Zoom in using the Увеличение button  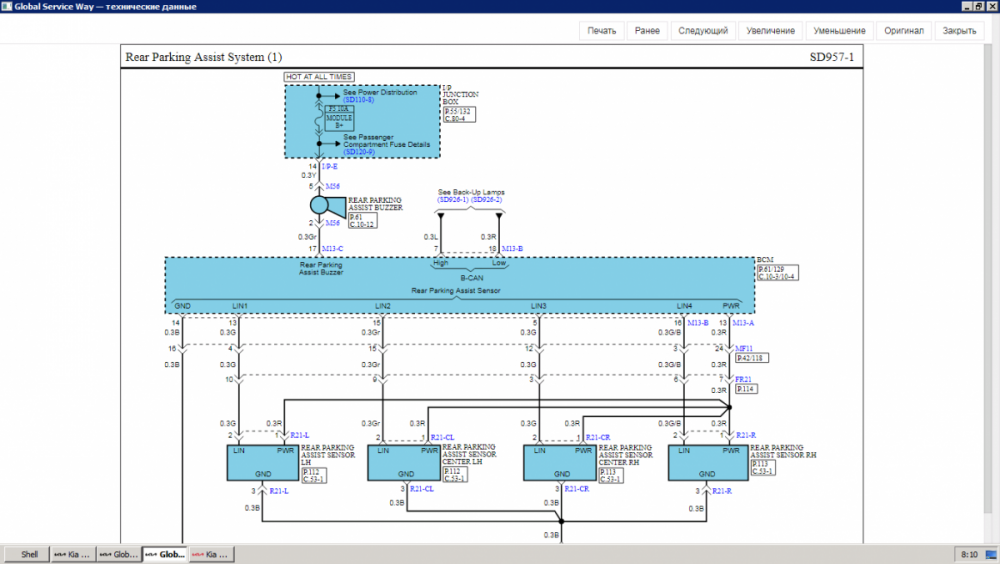(771, 31)
